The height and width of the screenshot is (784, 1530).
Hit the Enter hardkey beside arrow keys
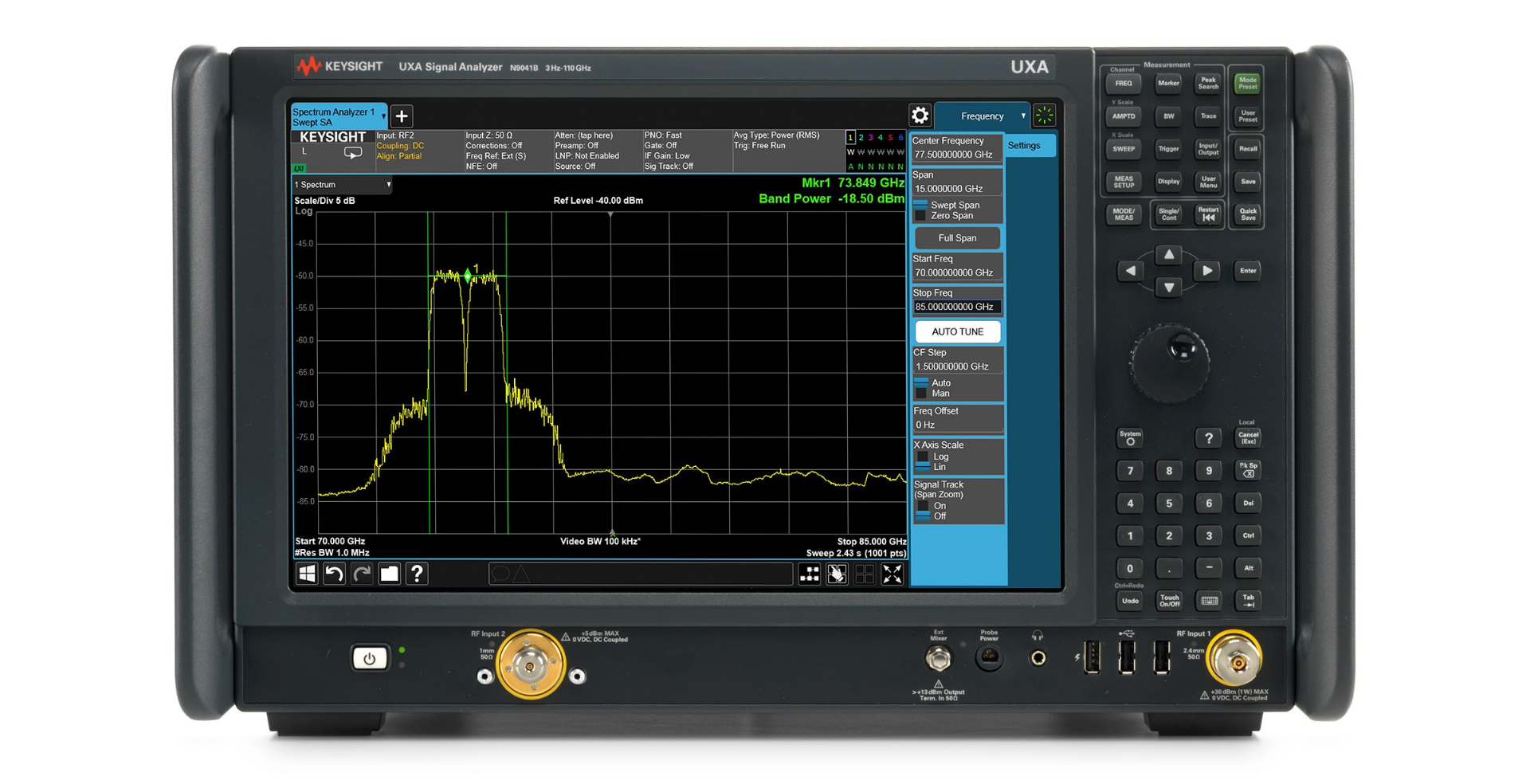[x=1248, y=271]
